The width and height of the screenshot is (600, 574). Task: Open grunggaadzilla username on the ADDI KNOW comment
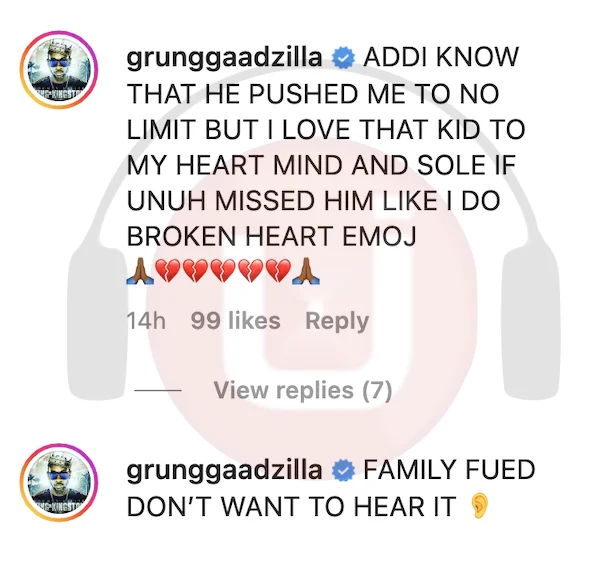click(x=224, y=58)
